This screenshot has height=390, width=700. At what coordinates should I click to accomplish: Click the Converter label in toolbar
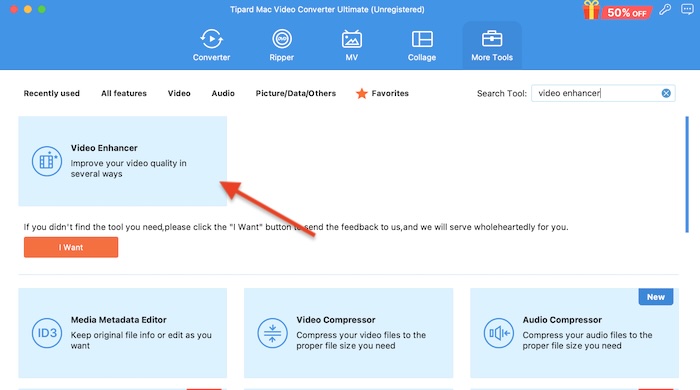[x=211, y=57]
